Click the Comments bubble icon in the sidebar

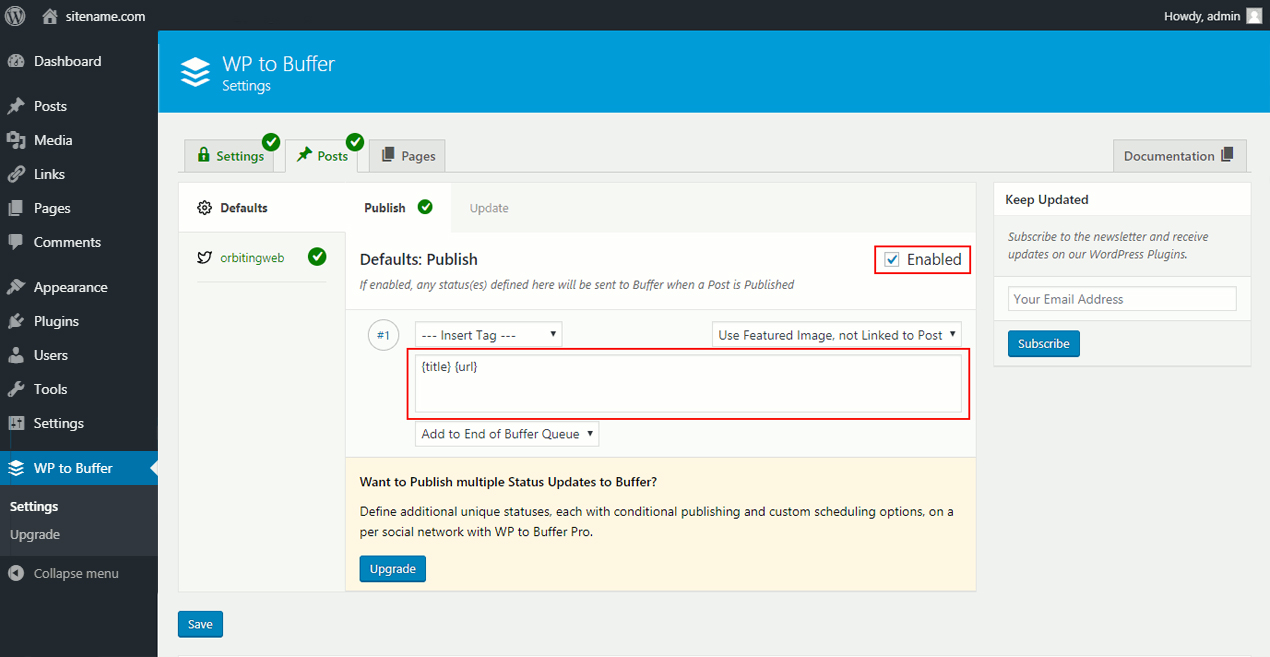click(16, 242)
